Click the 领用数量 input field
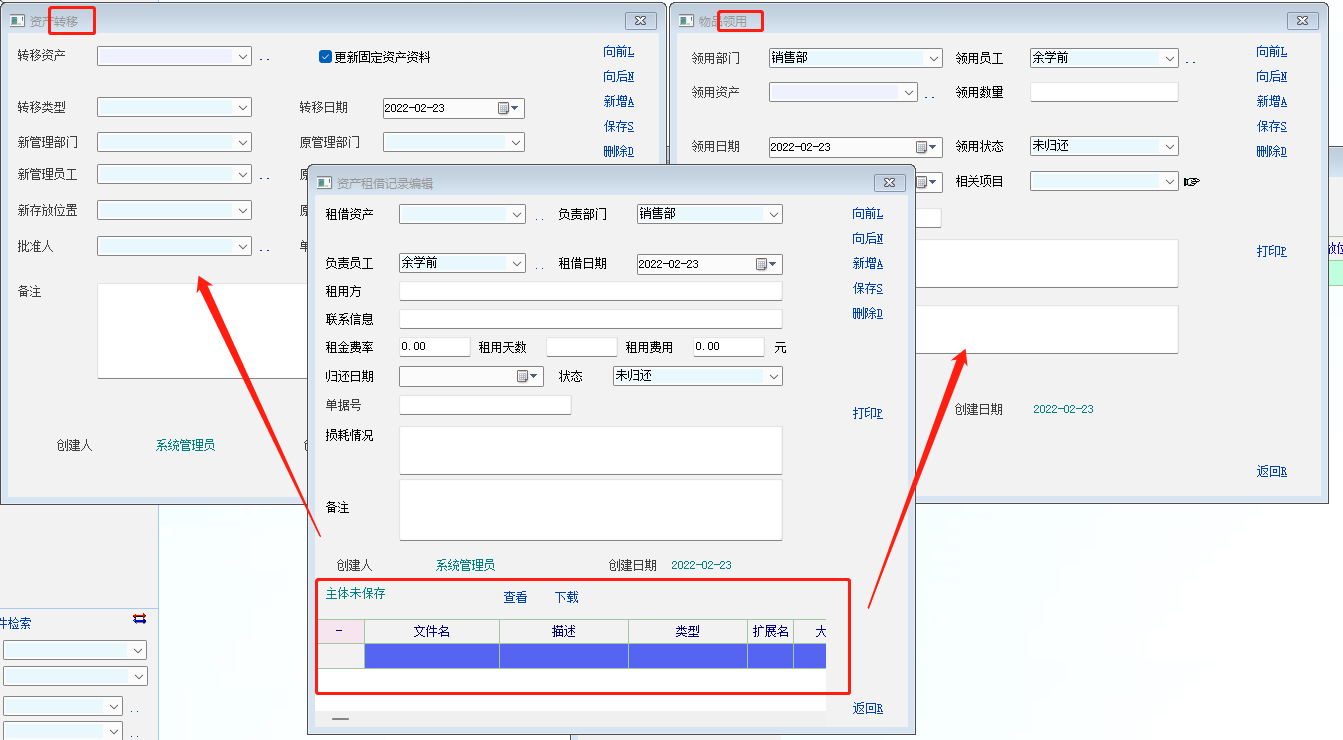 [x=1104, y=92]
